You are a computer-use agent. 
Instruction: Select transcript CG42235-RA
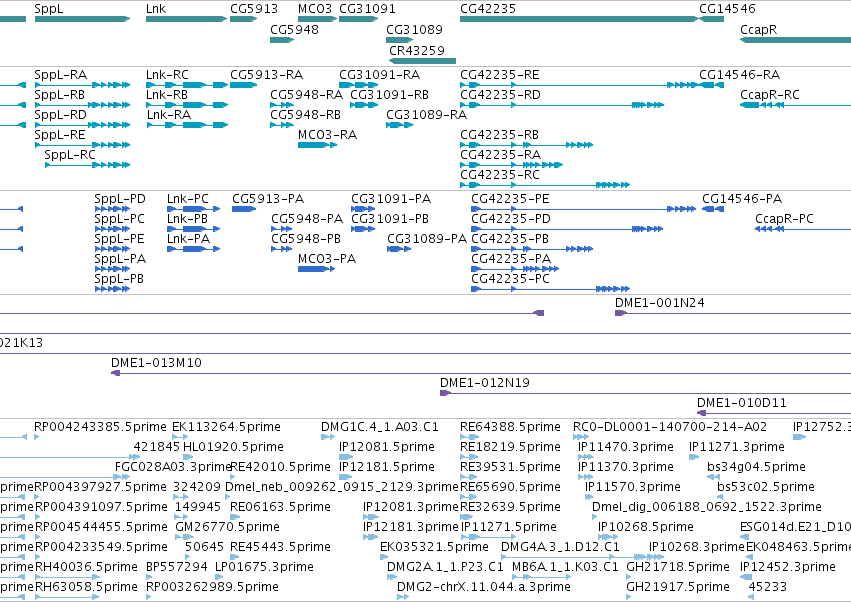tap(512, 165)
